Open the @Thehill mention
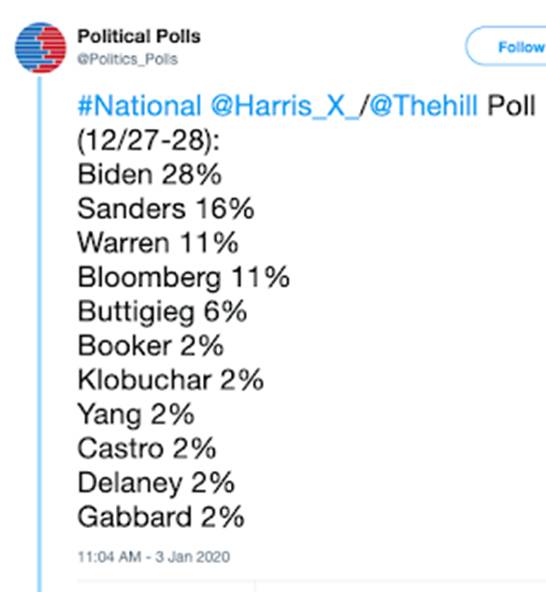 423,105
